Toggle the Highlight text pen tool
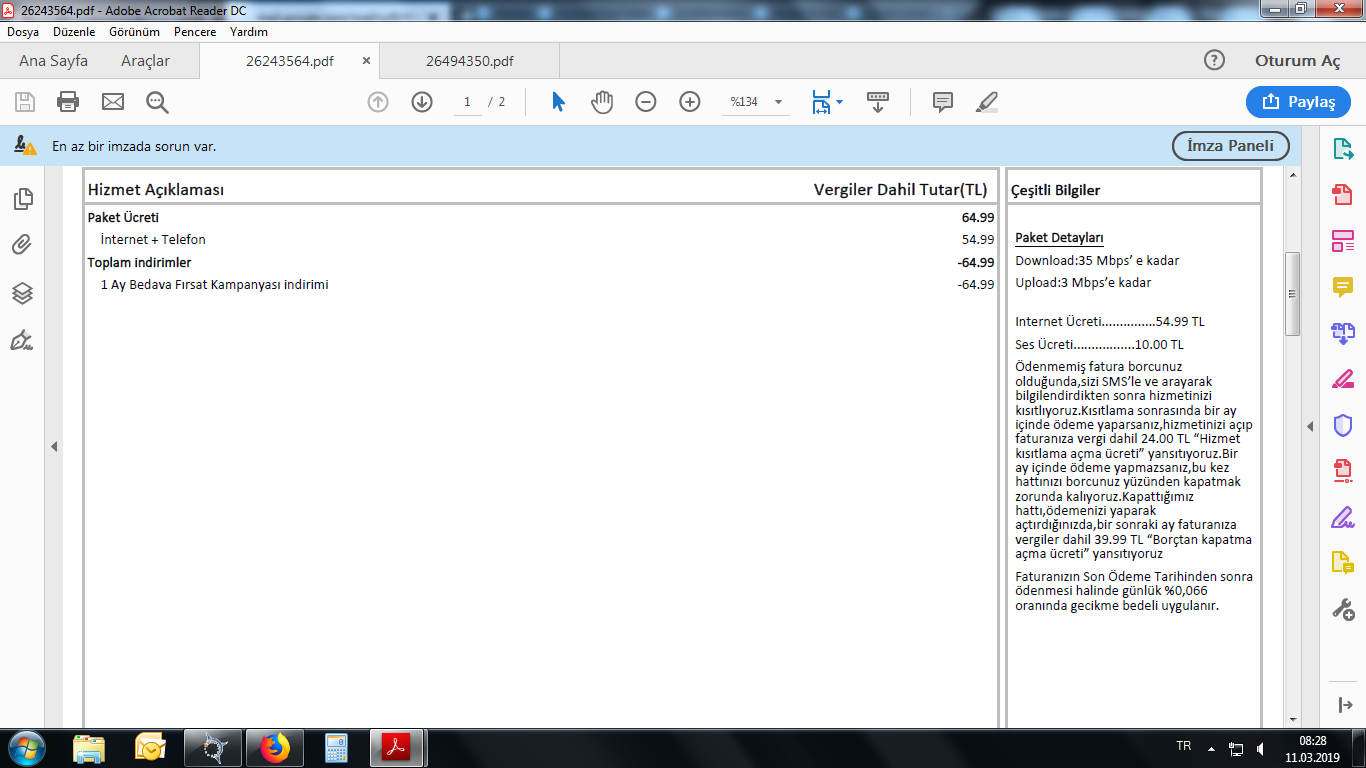 tap(987, 102)
